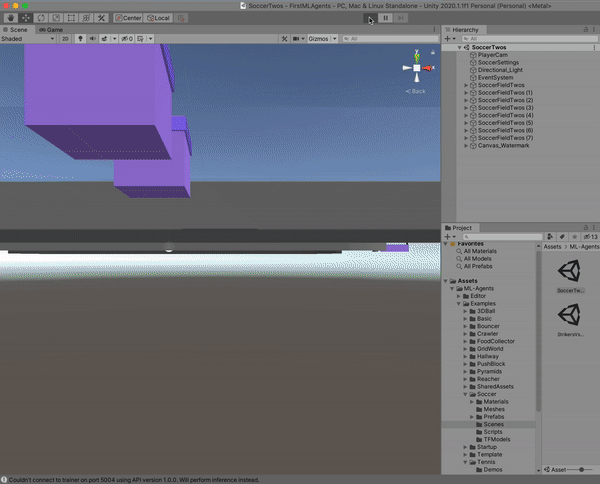
Task: Switch to the Game tab
Action: [51, 29]
